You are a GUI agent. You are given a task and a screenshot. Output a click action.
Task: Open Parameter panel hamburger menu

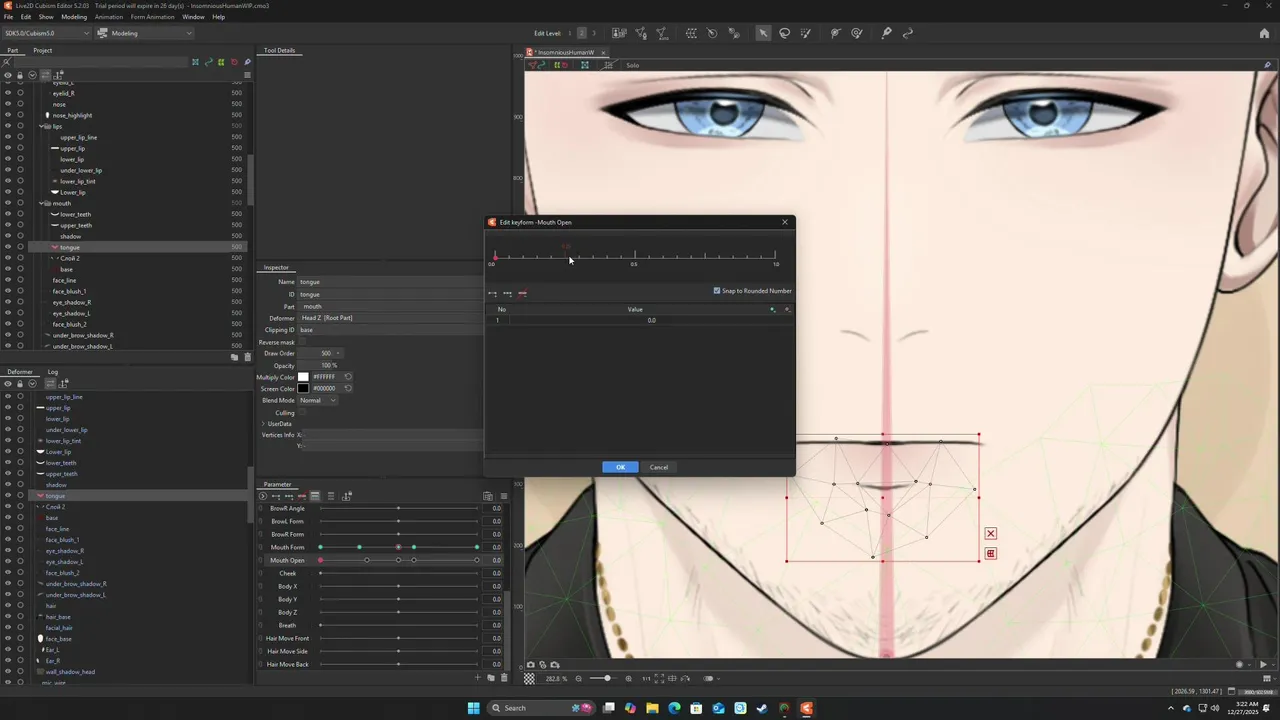pos(504,496)
